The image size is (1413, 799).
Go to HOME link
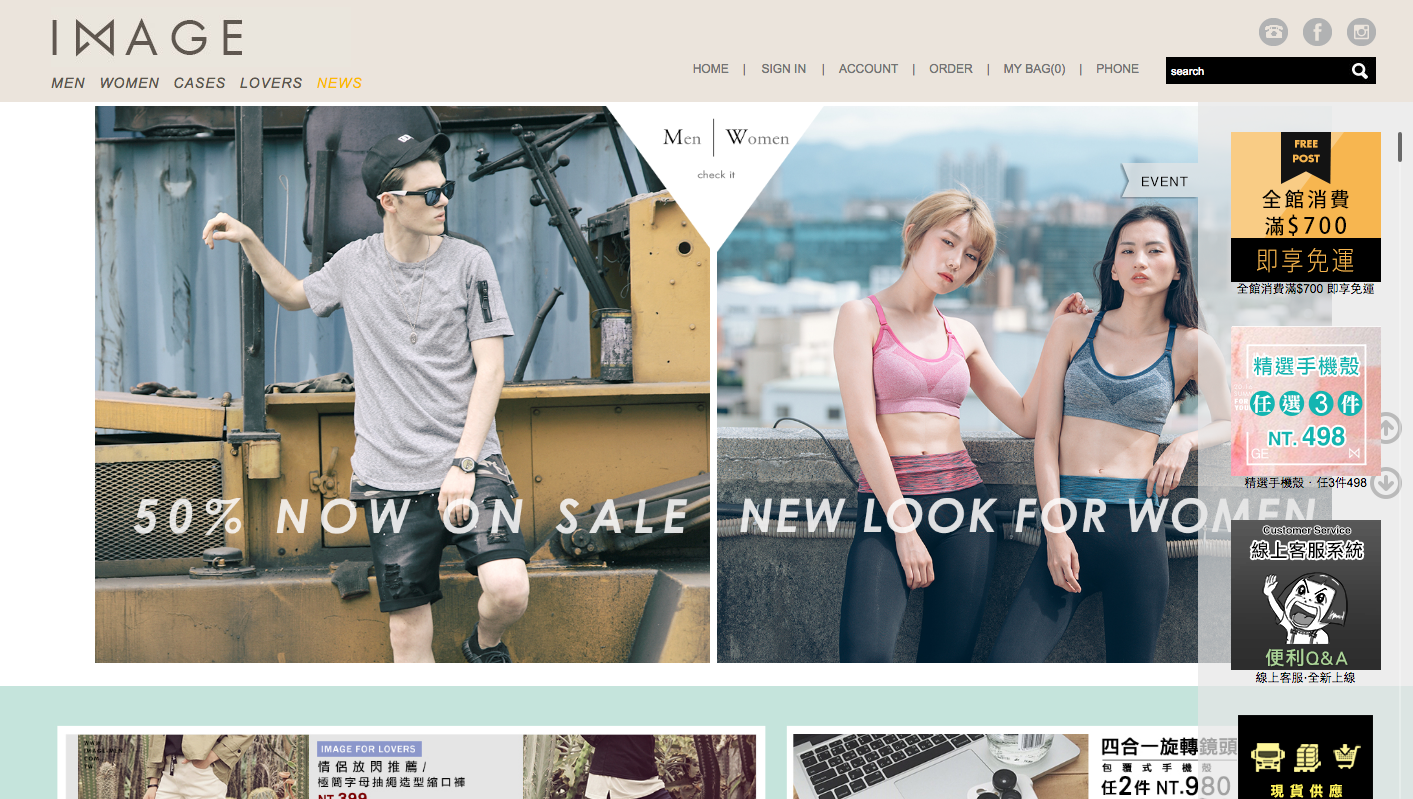pyautogui.click(x=711, y=69)
